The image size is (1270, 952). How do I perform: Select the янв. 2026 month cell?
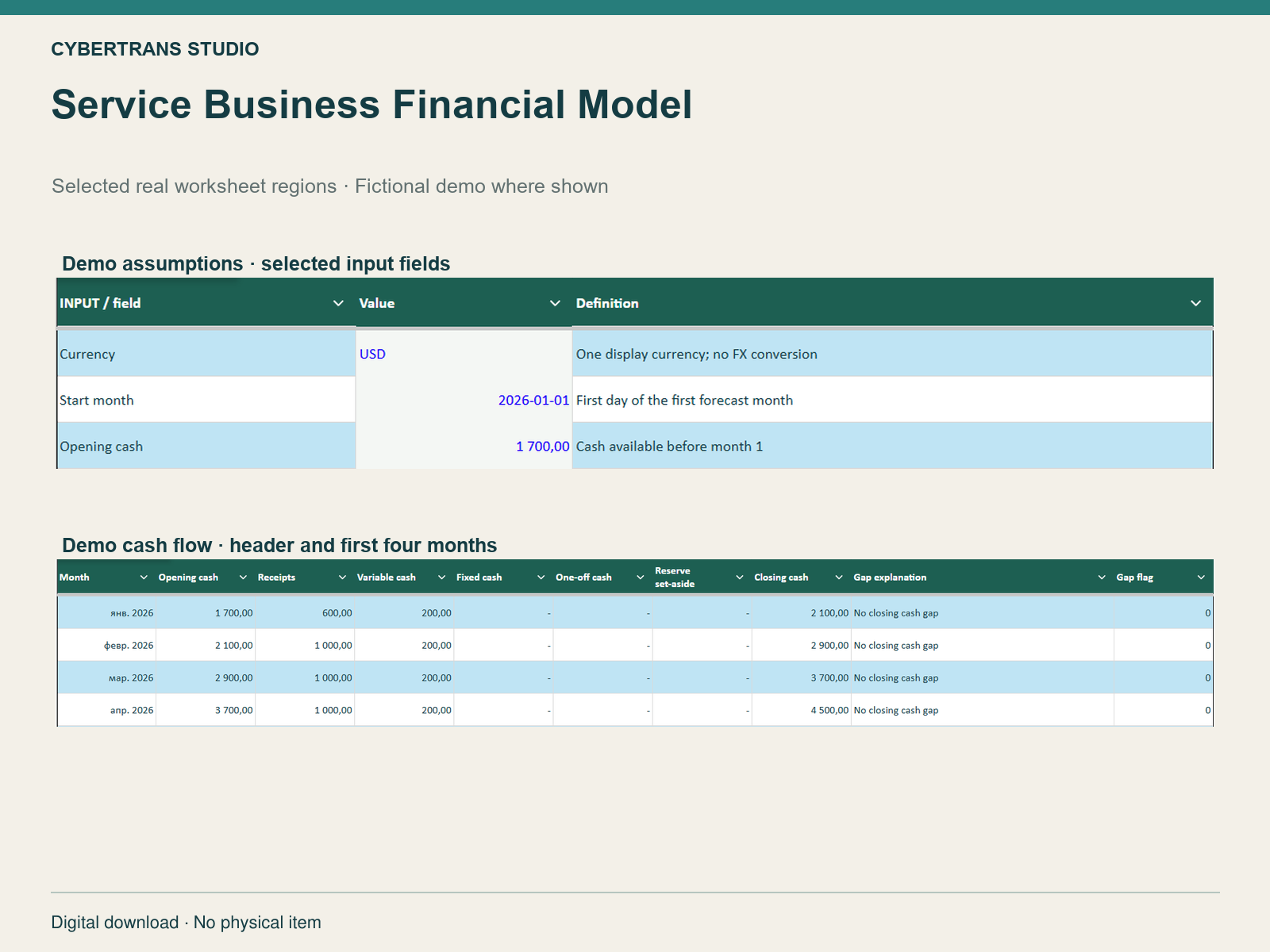point(106,612)
